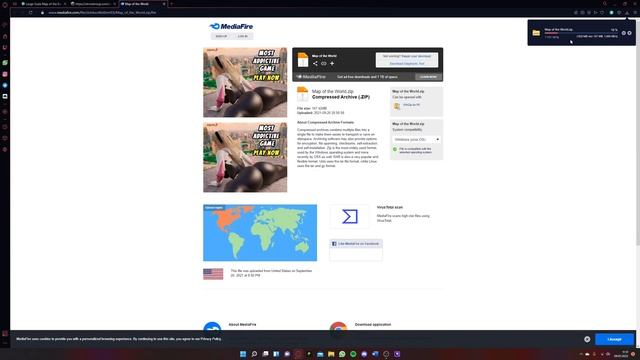
Task: Click the United States flag image
Action: pos(213,274)
